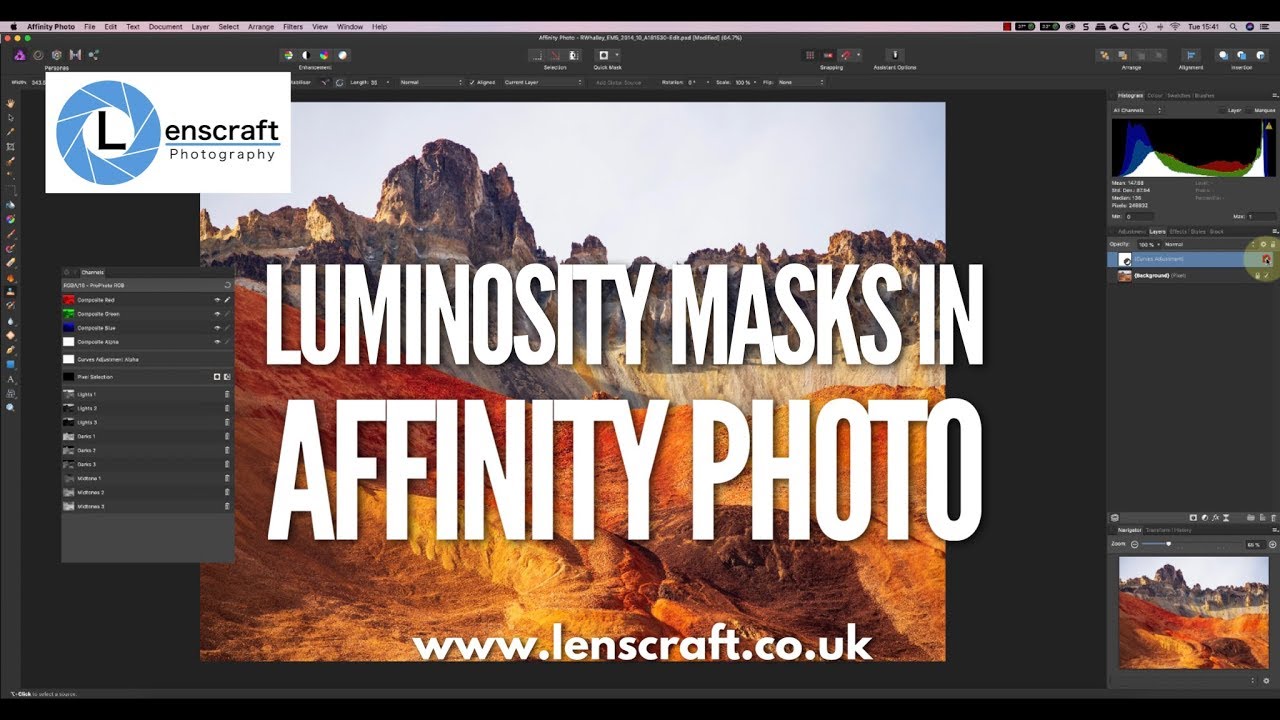
Task: Enable the Layer checkbox in Histogram
Action: coord(1222,110)
